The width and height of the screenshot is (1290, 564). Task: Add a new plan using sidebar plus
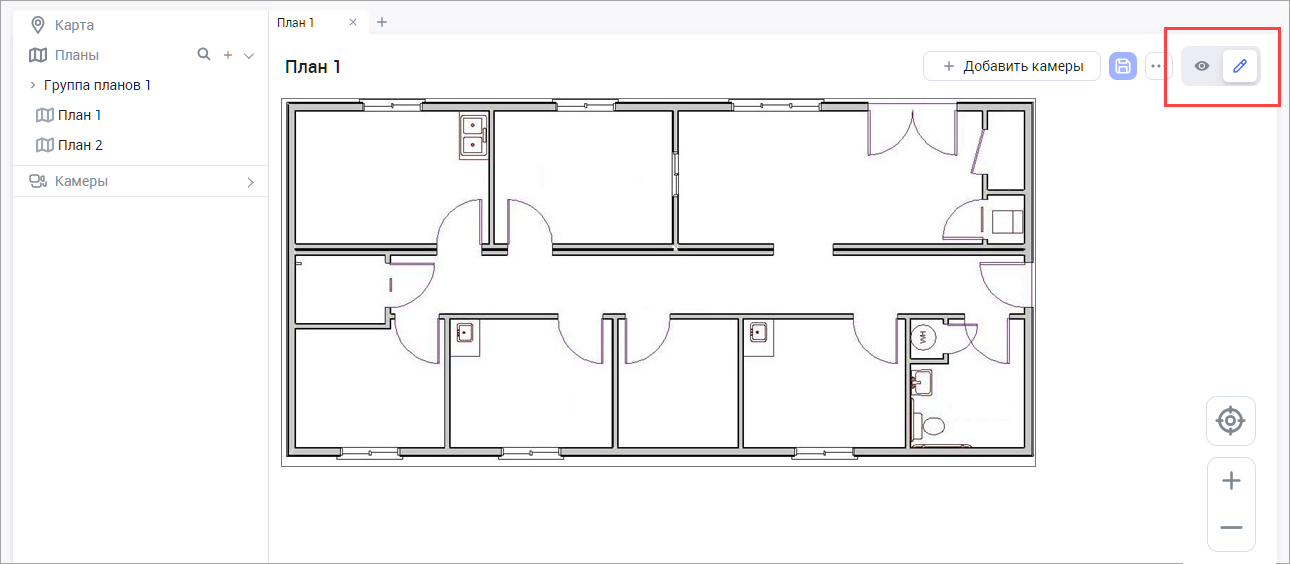[228, 55]
